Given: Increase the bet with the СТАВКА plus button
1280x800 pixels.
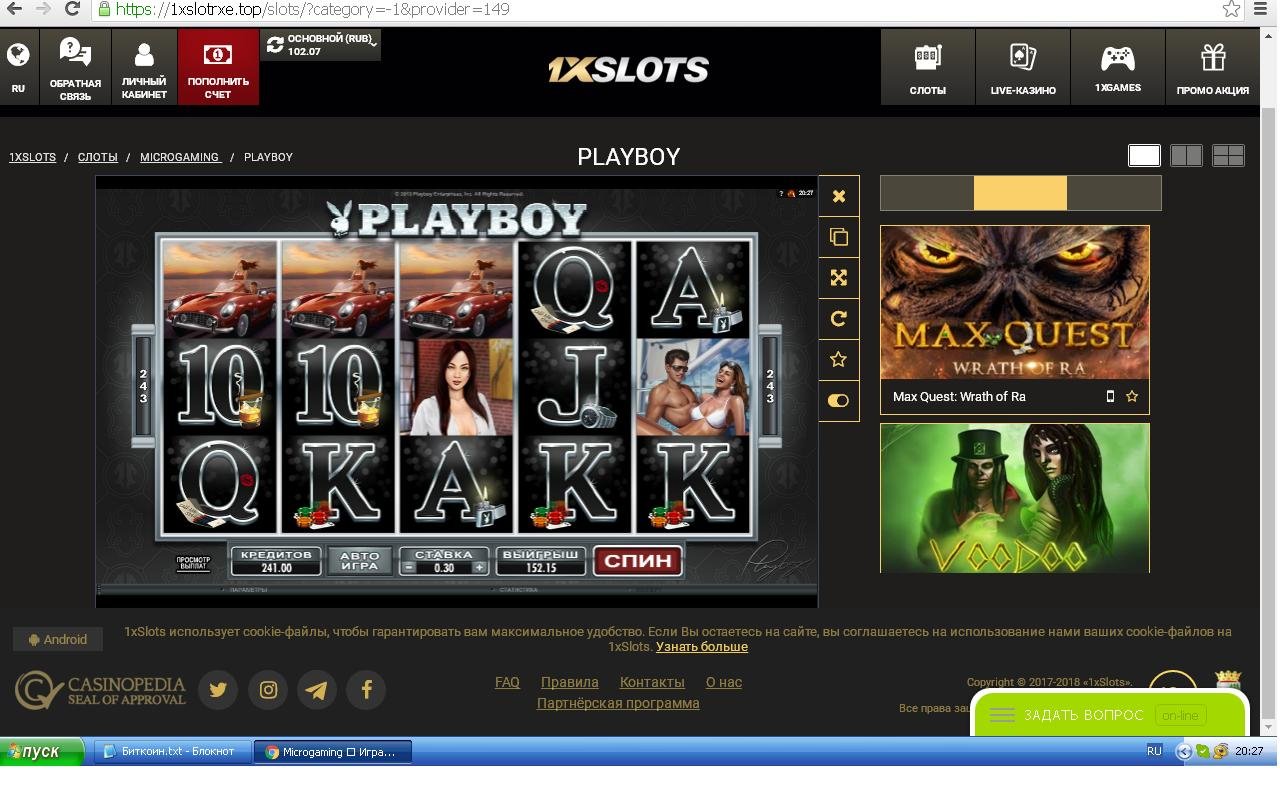Looking at the screenshot, I should [x=480, y=567].
